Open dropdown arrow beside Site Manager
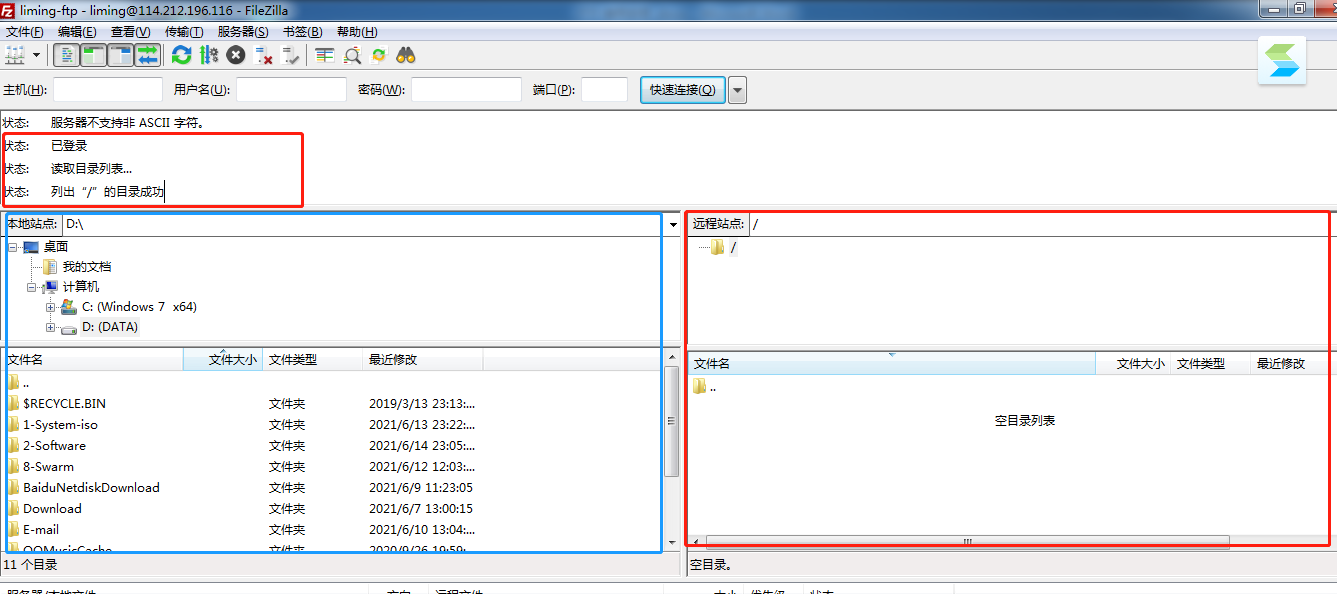Viewport: 1337px width, 594px height. [37, 55]
